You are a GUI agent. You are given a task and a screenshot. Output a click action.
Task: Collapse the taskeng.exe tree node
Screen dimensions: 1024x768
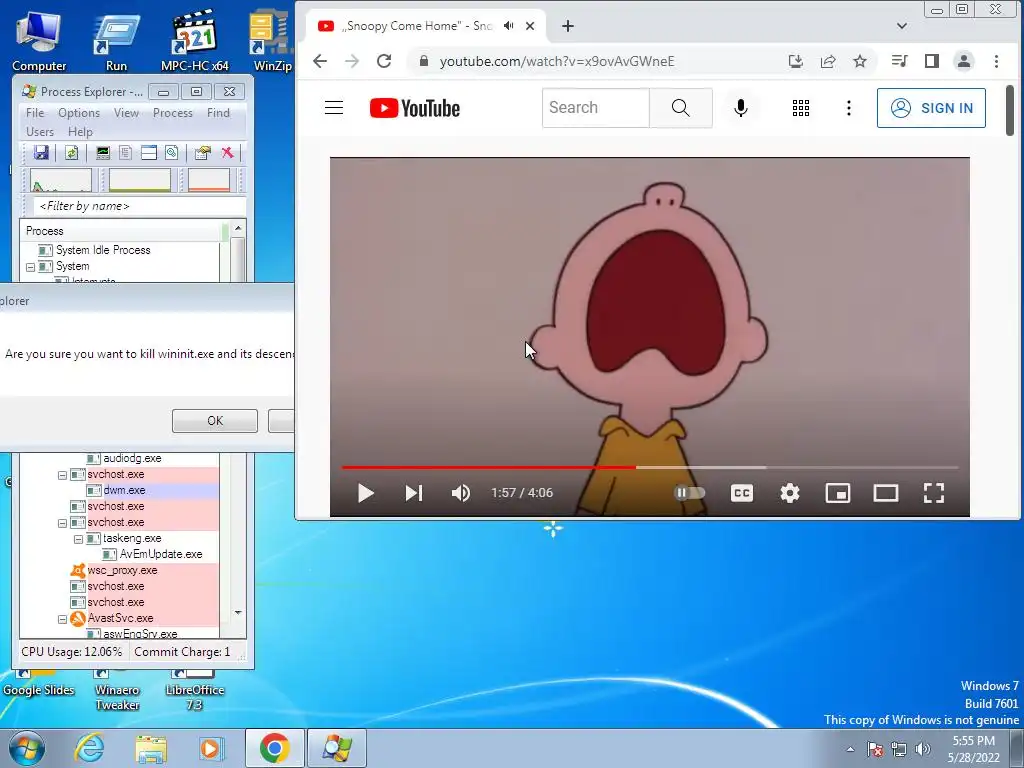(x=78, y=539)
